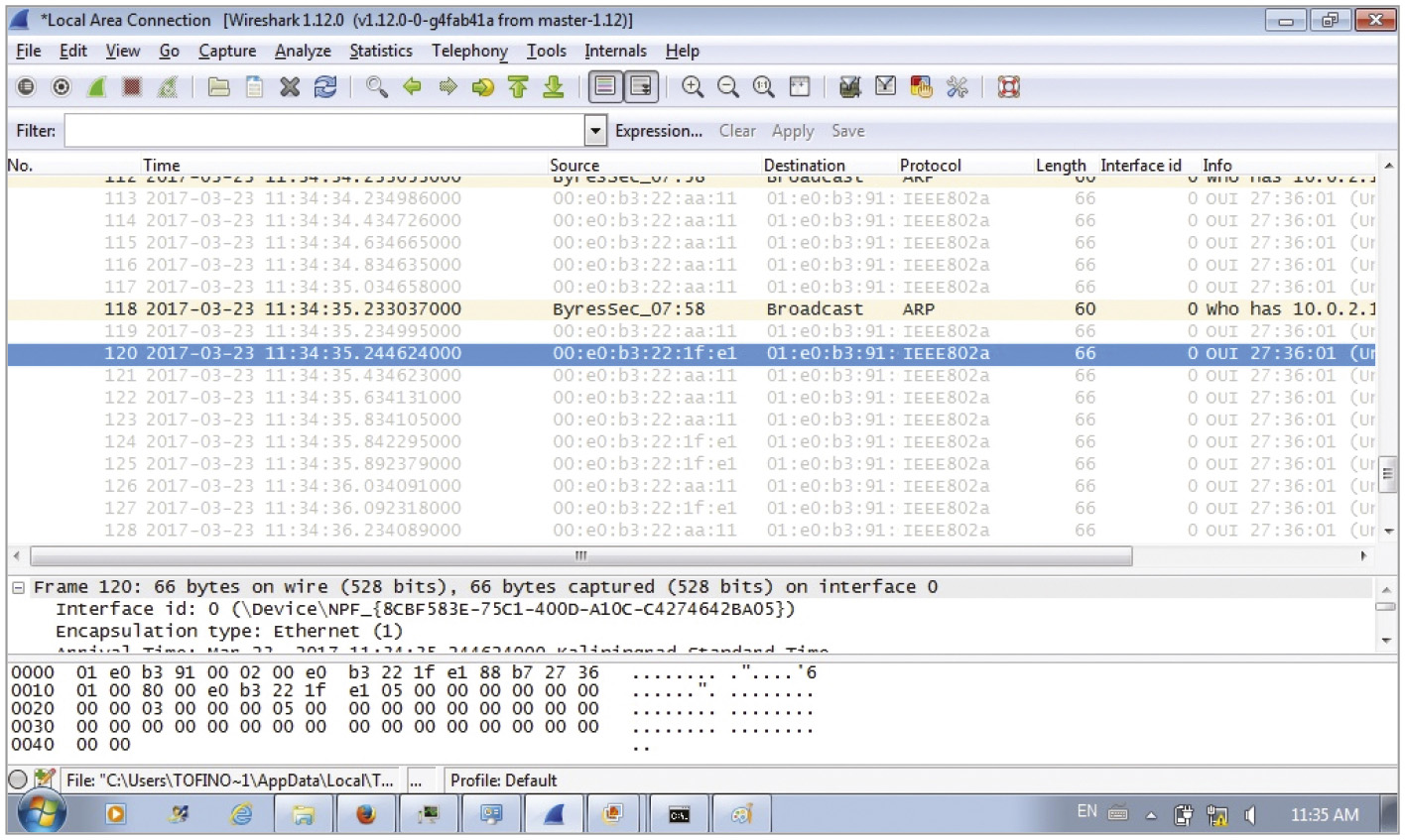The width and height of the screenshot is (1405, 840).
Task: Edit display filter icon
Action: [886, 87]
